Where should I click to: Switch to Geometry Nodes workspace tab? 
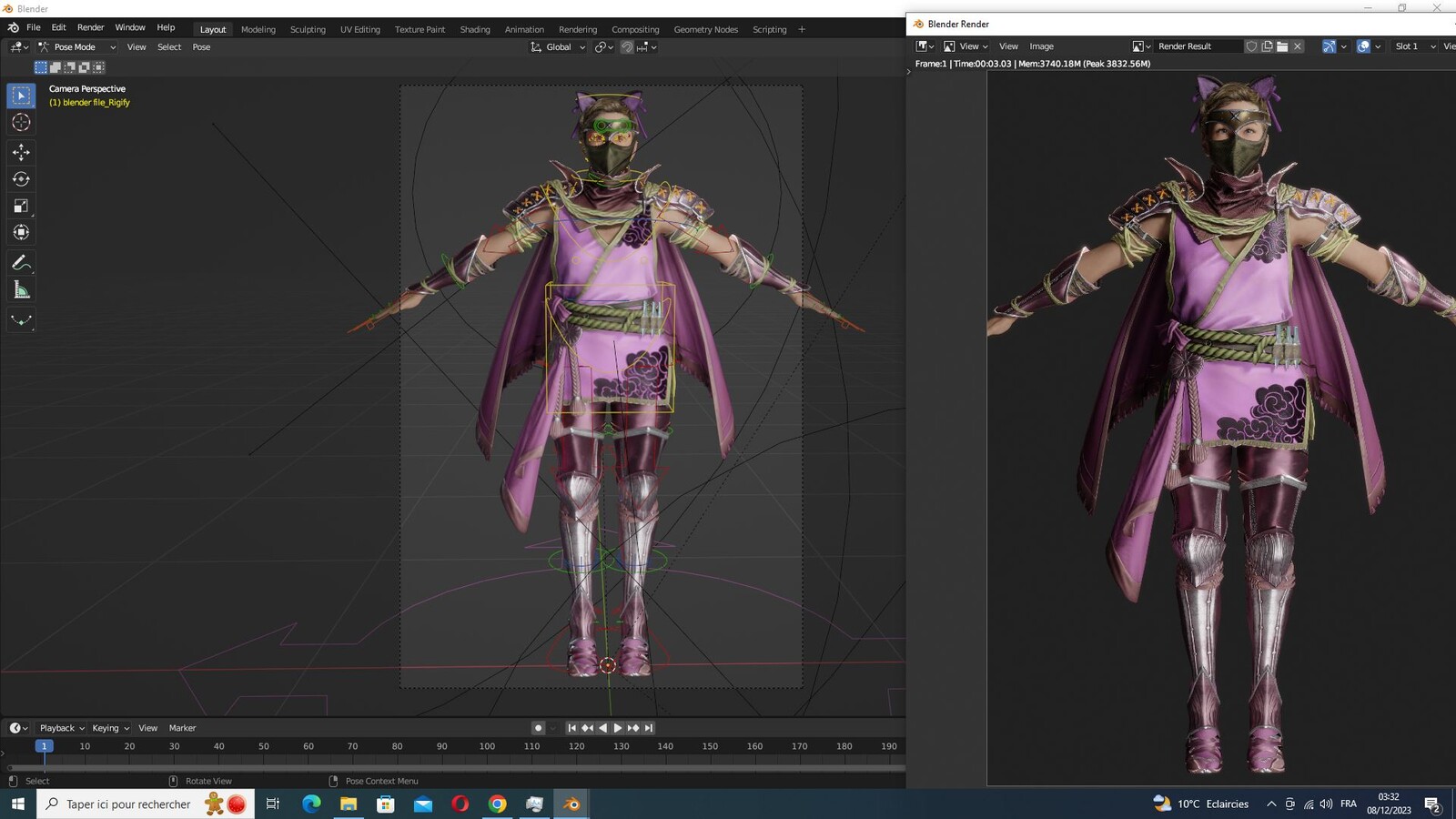(706, 29)
